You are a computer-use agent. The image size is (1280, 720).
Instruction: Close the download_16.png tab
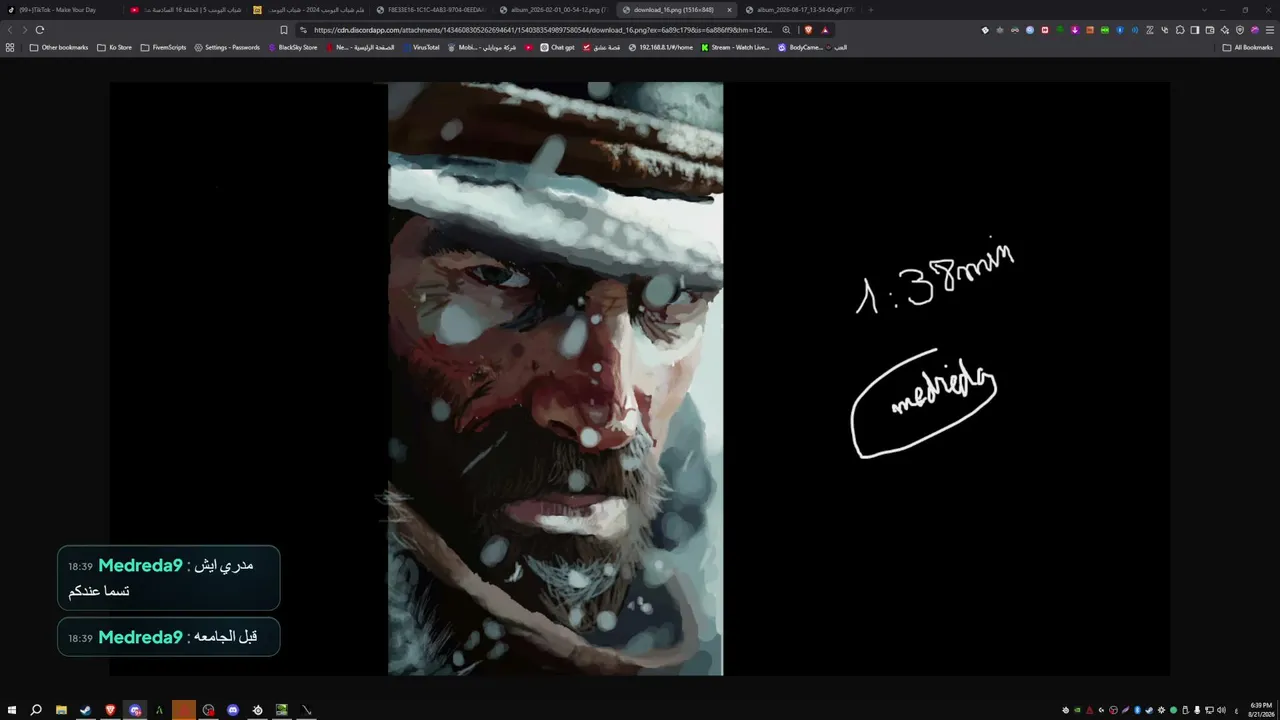point(729,10)
